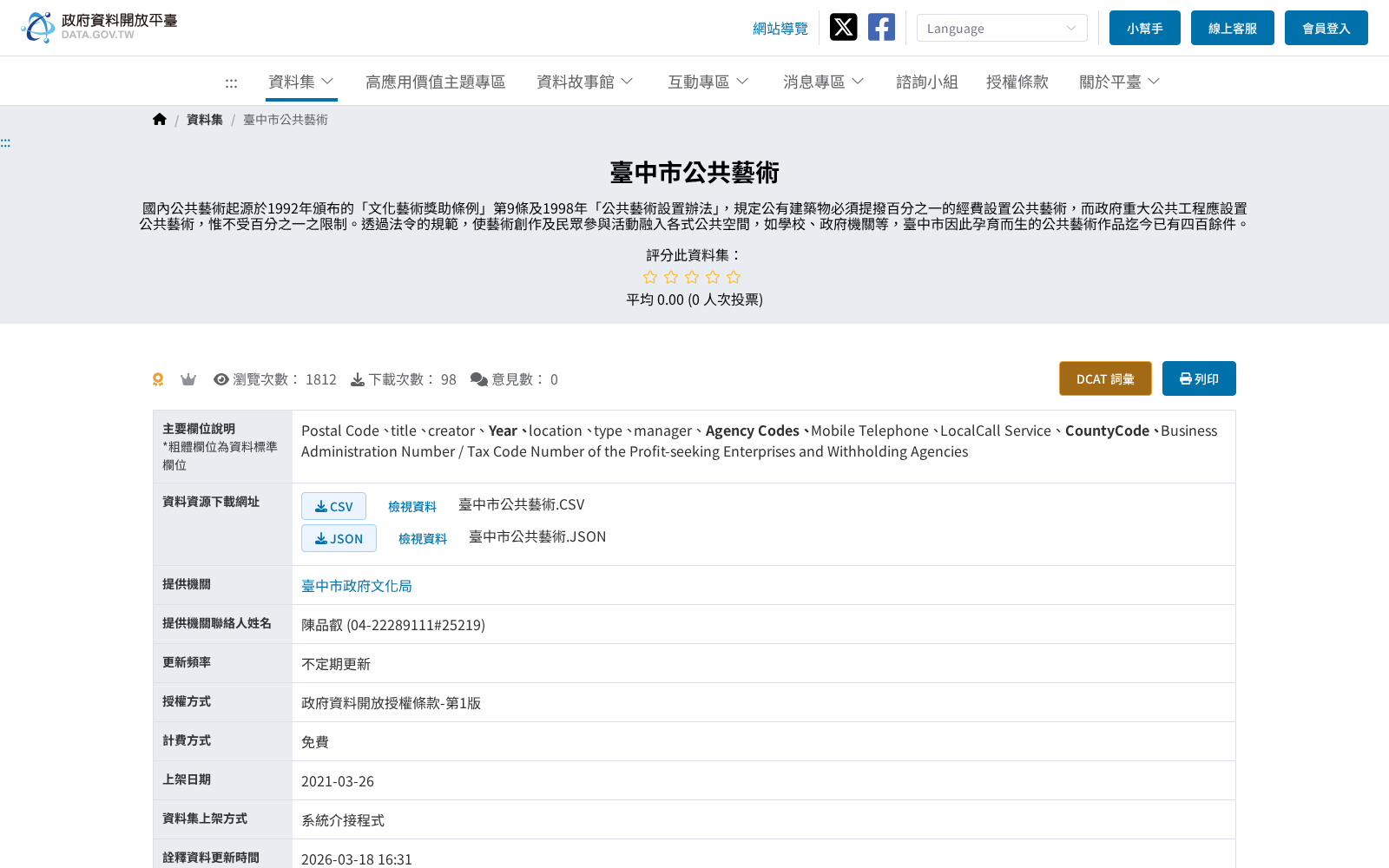Open the 諮詢小組 menu item

[926, 82]
